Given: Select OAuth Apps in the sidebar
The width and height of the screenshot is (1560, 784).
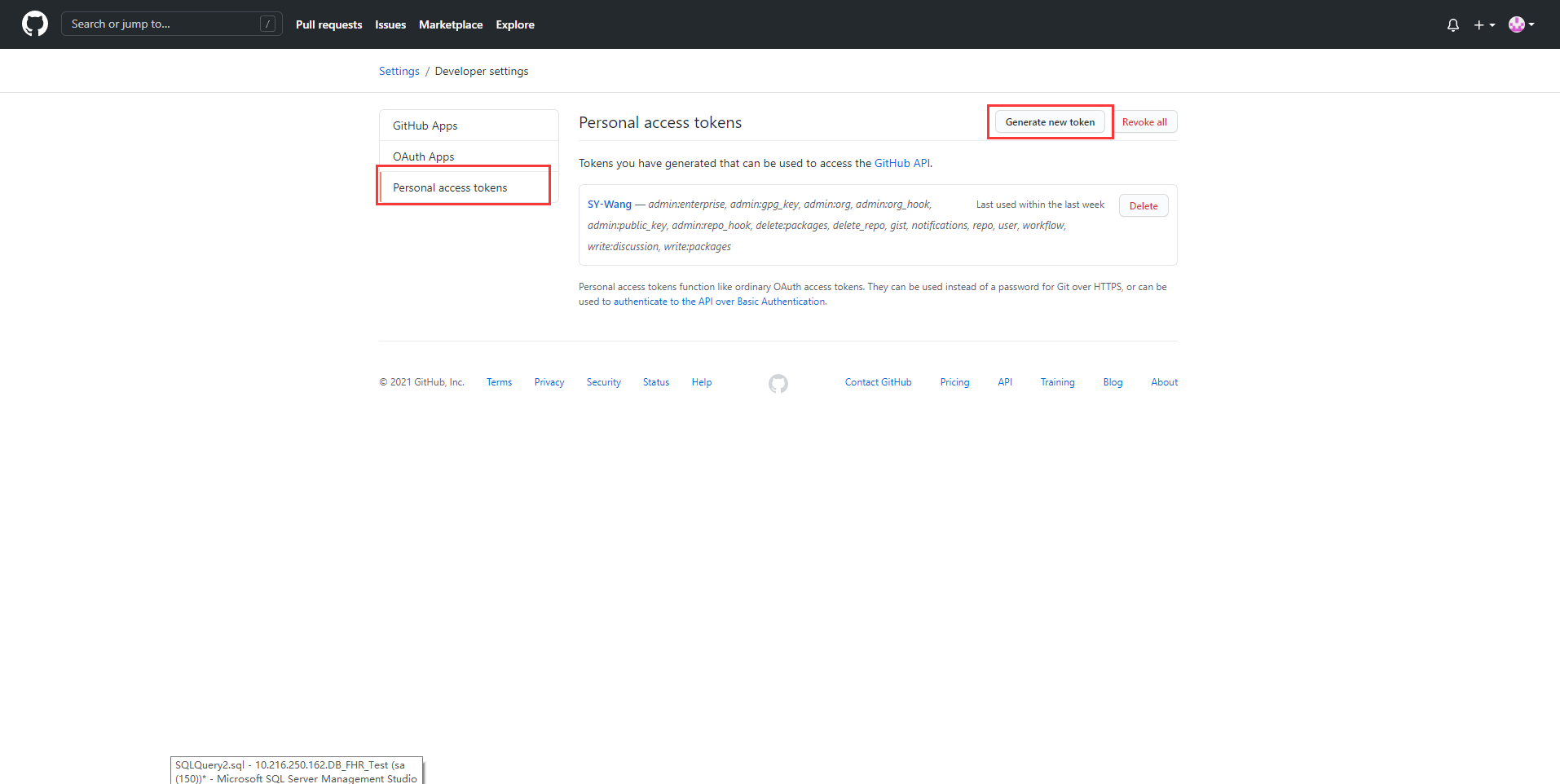Looking at the screenshot, I should 469,156.
